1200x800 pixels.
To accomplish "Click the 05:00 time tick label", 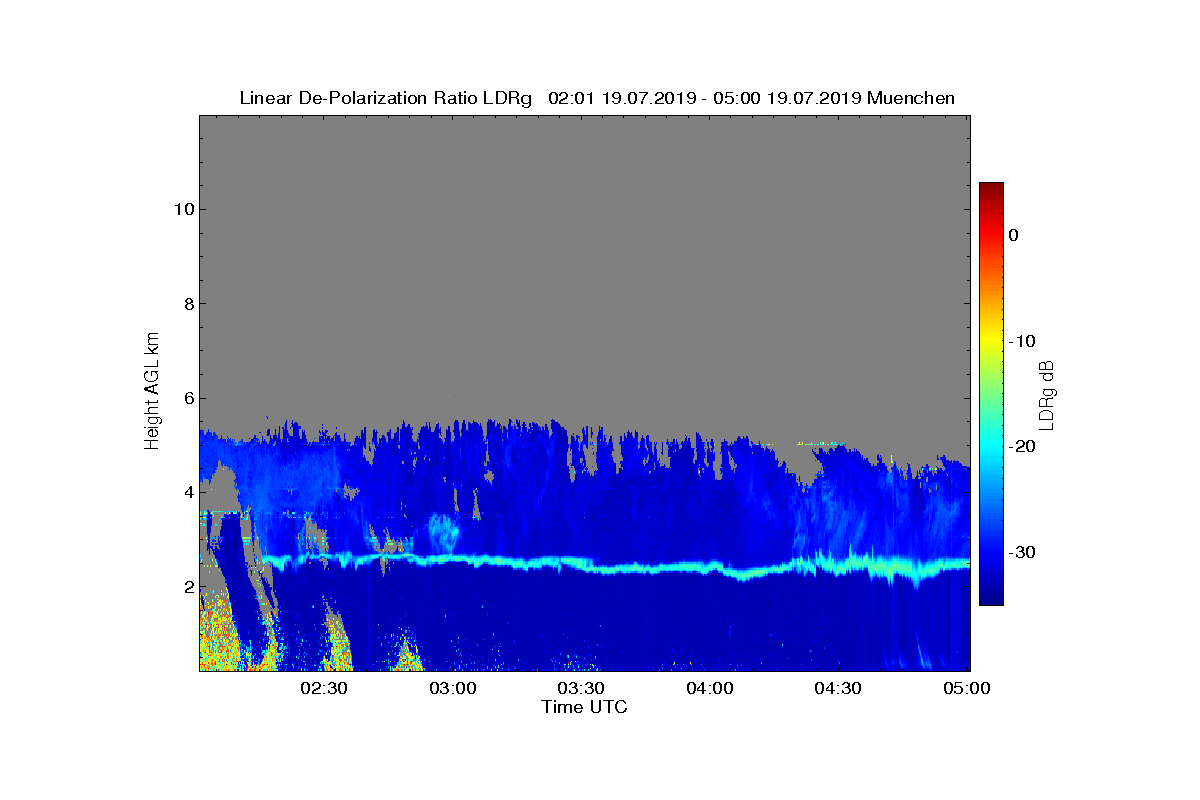I will 967,688.
